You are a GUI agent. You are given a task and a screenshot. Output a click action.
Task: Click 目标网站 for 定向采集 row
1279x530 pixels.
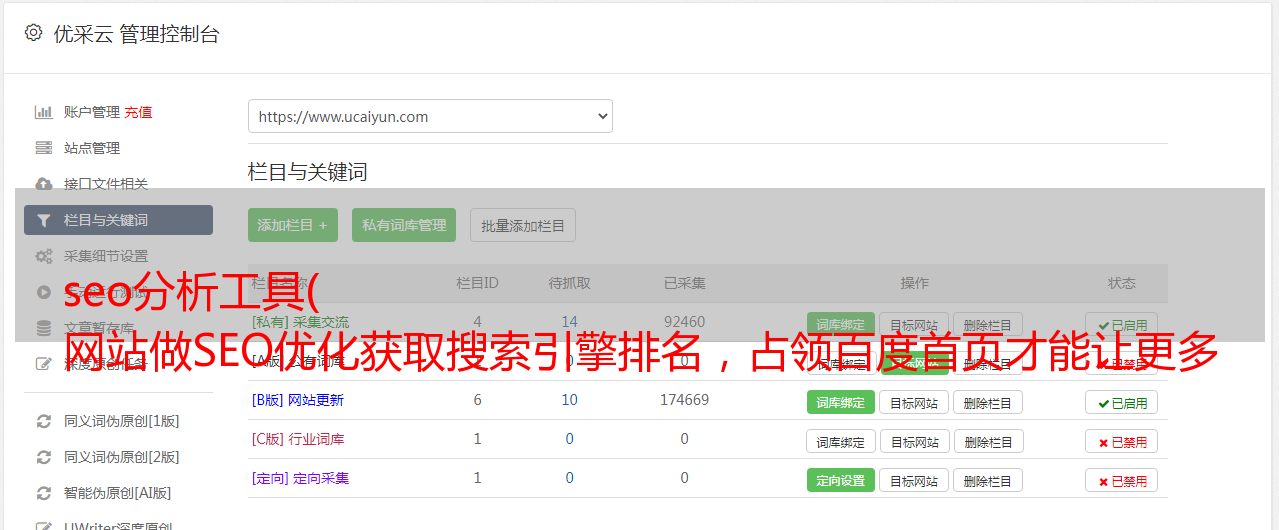914,480
